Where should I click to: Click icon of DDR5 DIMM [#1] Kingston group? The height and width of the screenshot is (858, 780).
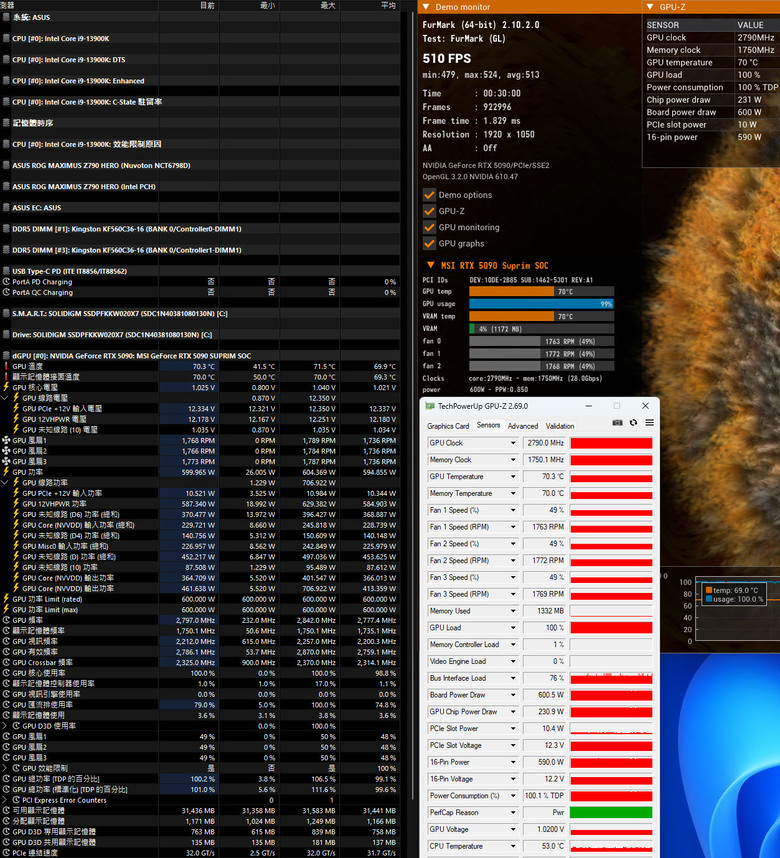[6, 229]
